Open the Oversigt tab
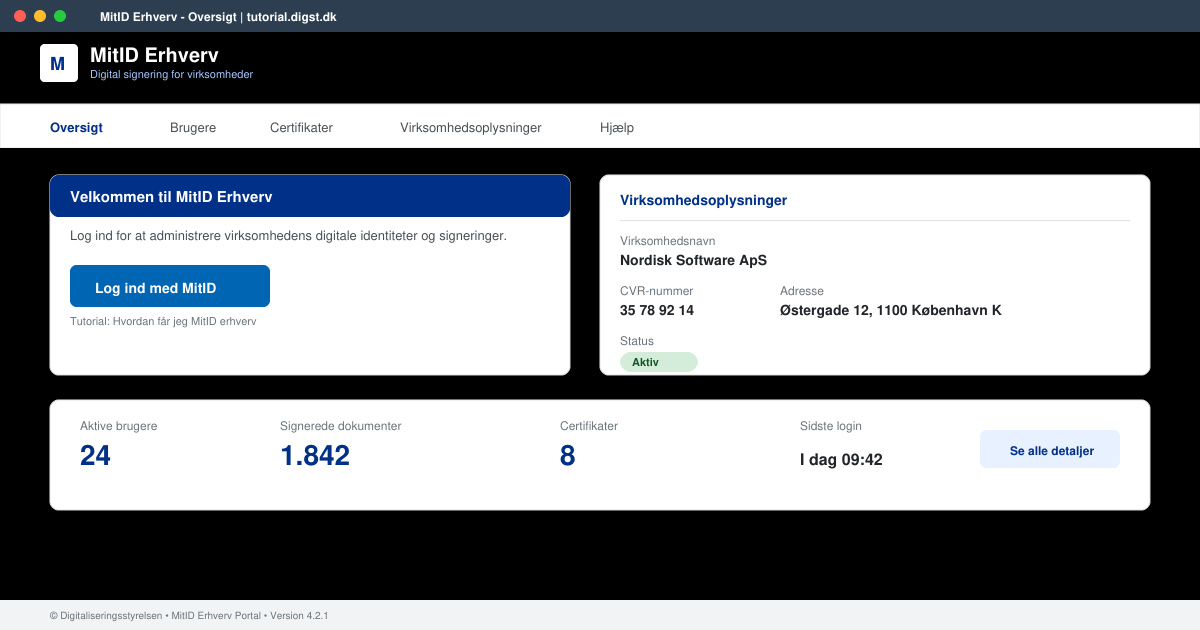Viewport: 1200px width, 630px height. [x=76, y=128]
